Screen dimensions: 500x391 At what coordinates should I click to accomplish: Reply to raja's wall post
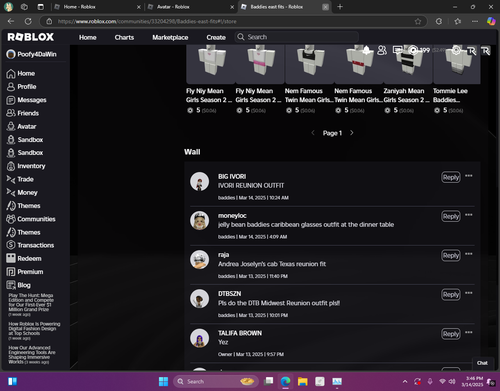tap(451, 256)
